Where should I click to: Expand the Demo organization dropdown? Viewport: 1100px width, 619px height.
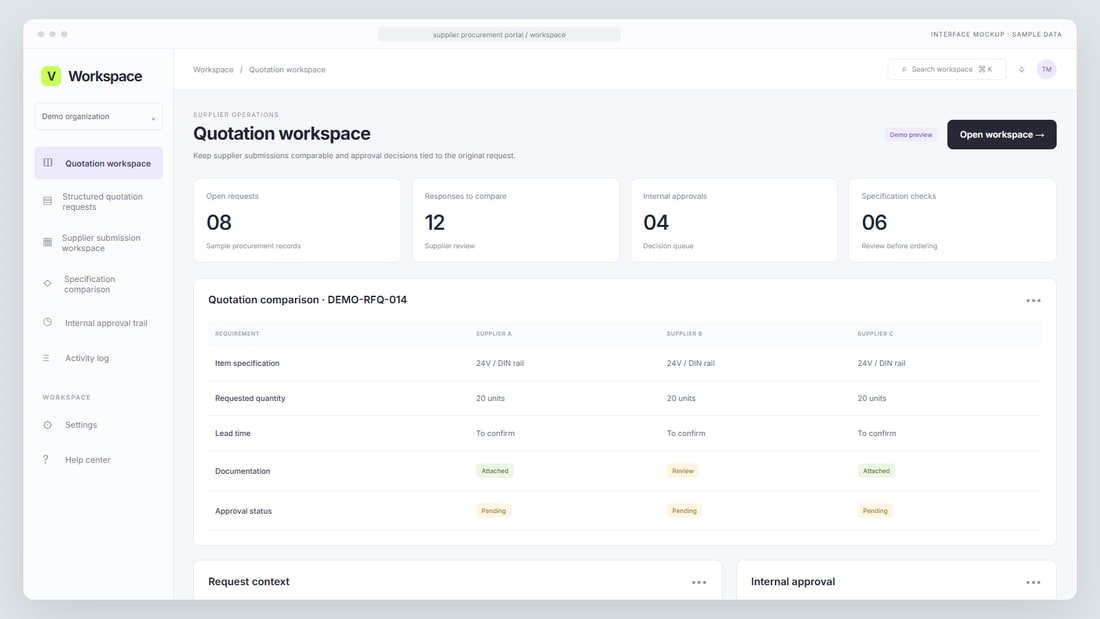[98, 117]
